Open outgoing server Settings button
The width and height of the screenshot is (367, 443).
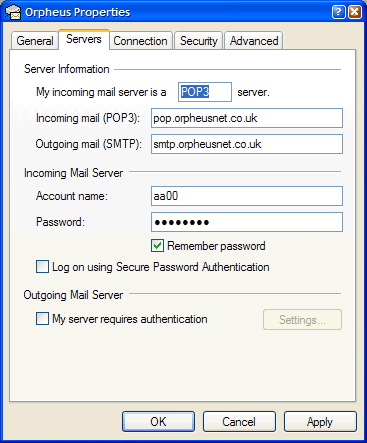[302, 320]
